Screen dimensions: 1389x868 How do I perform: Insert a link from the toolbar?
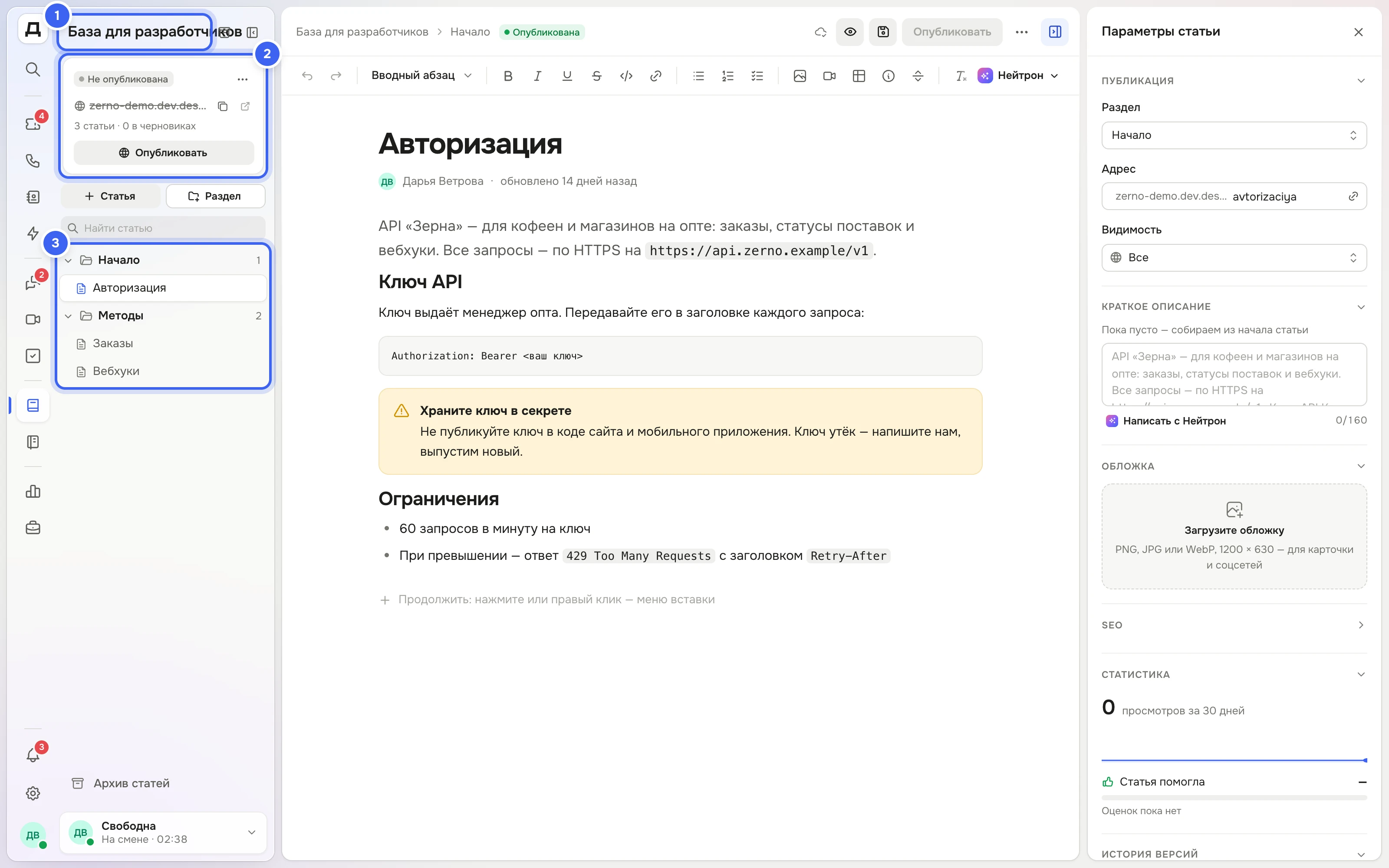655,76
